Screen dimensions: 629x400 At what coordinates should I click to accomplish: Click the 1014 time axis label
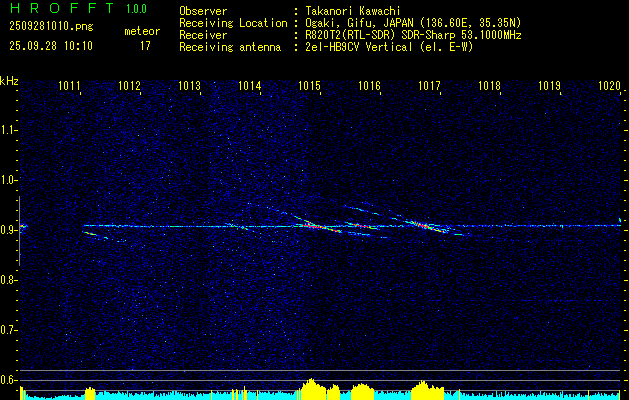[249, 85]
